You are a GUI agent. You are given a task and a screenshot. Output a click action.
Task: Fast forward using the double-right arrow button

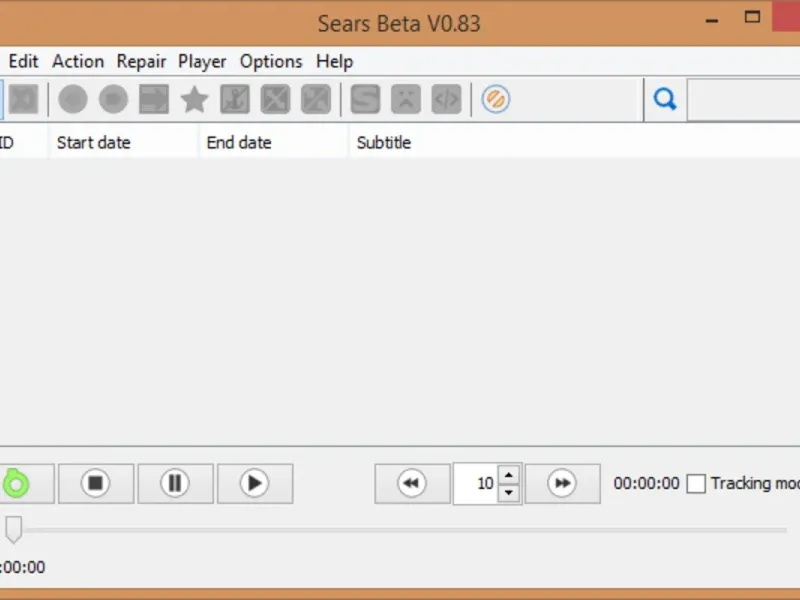[562, 483]
